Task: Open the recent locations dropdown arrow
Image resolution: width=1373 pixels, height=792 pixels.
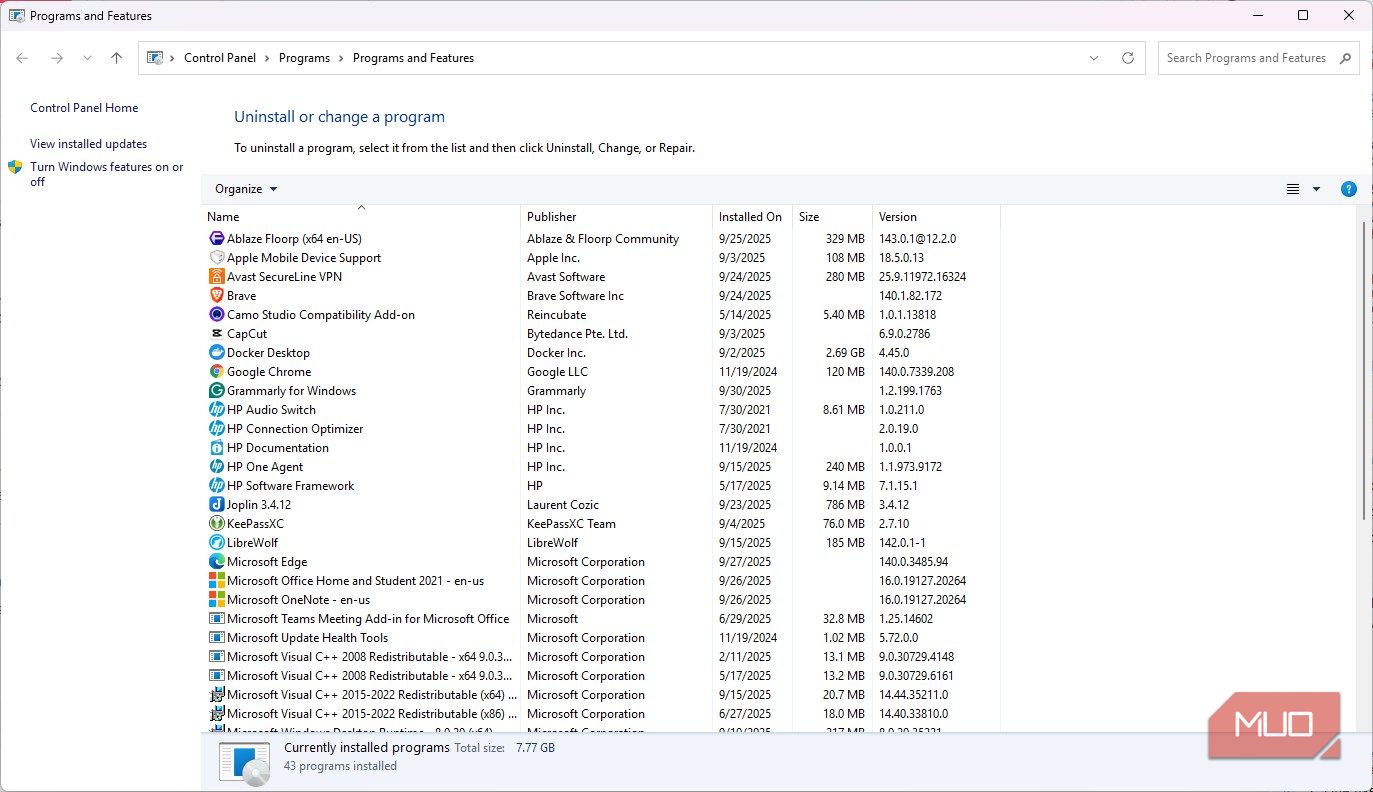Action: point(87,58)
